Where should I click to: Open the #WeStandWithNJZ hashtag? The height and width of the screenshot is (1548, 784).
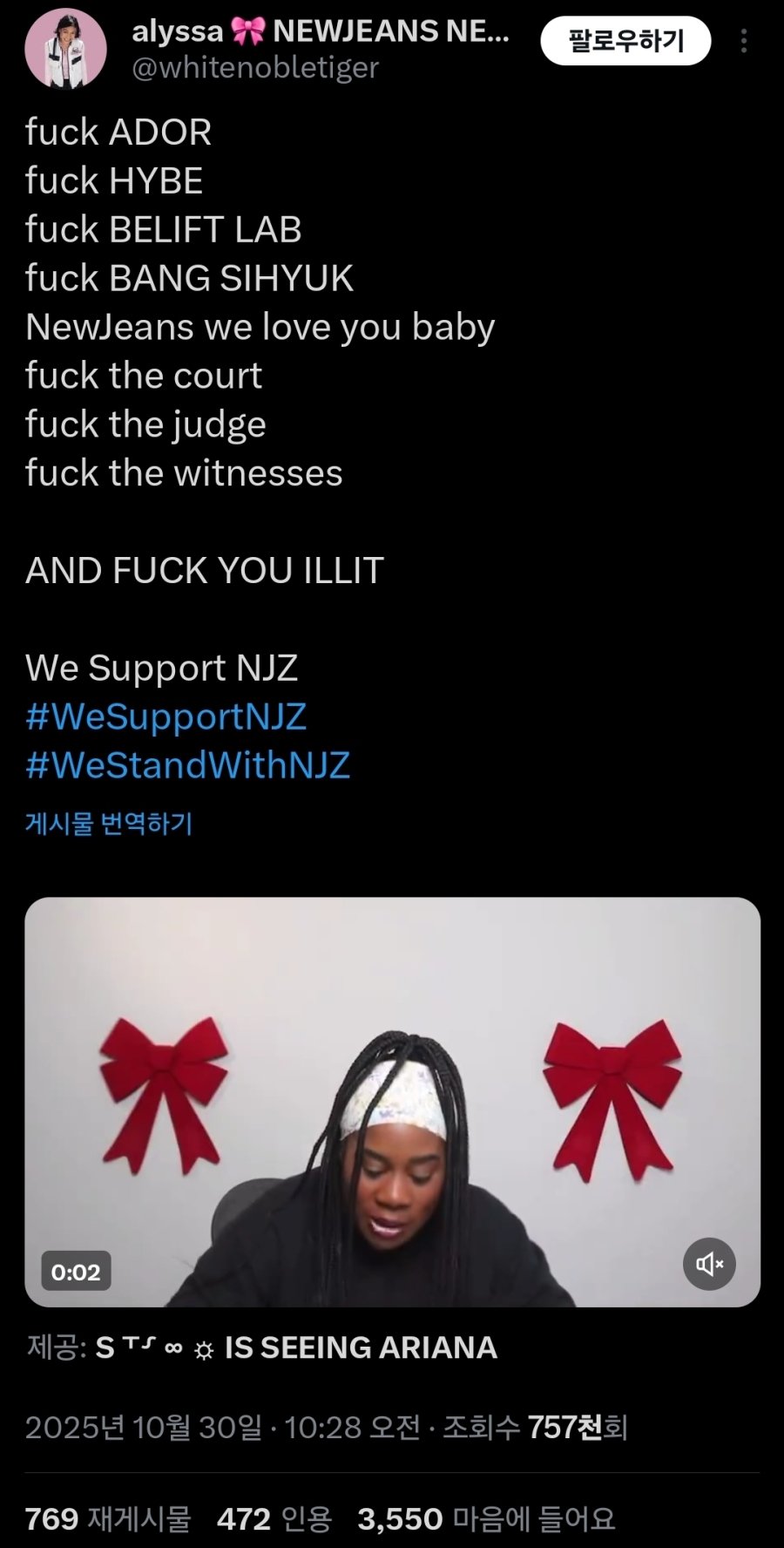click(x=187, y=765)
